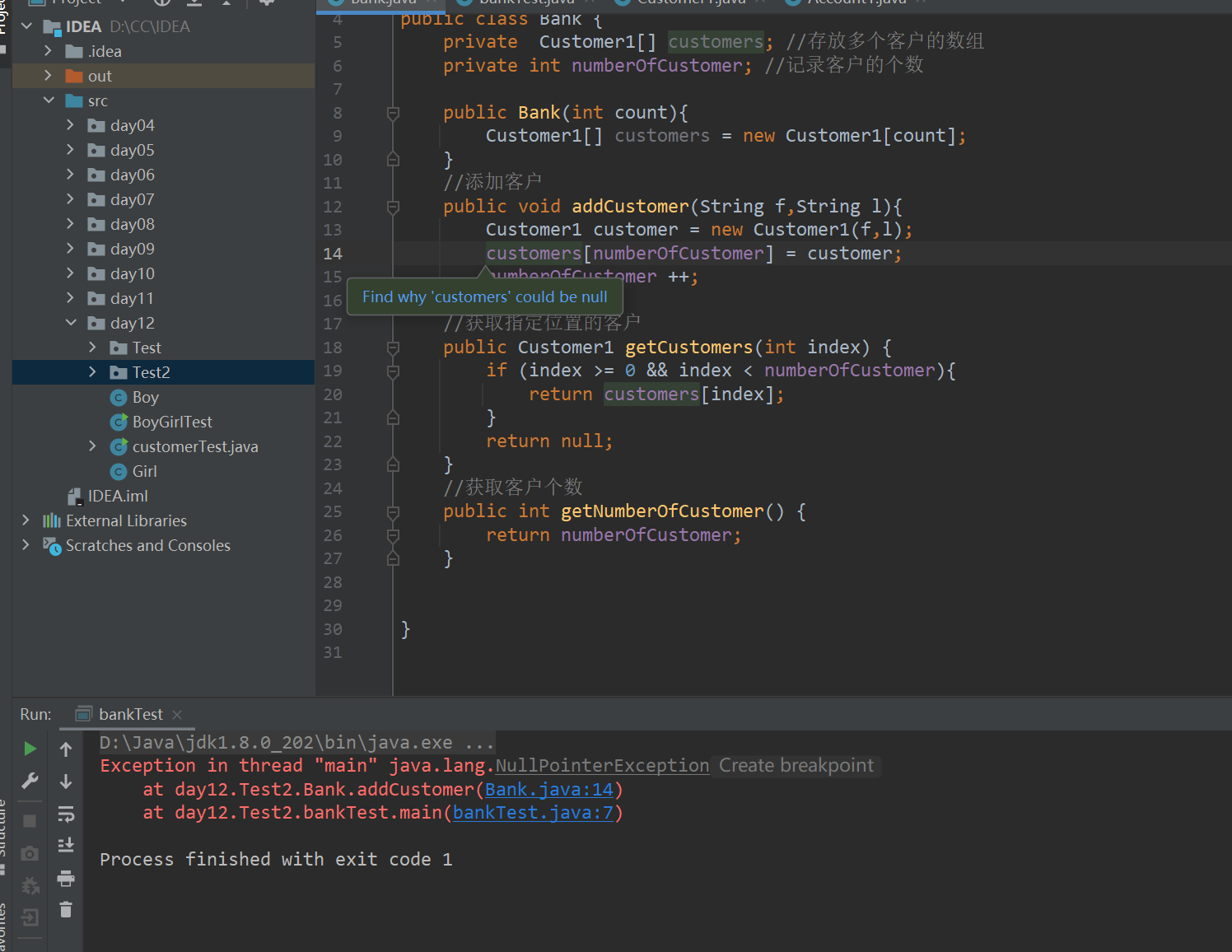Click the down arrow to next stack trace
This screenshot has width=1232, height=952.
coord(66,782)
